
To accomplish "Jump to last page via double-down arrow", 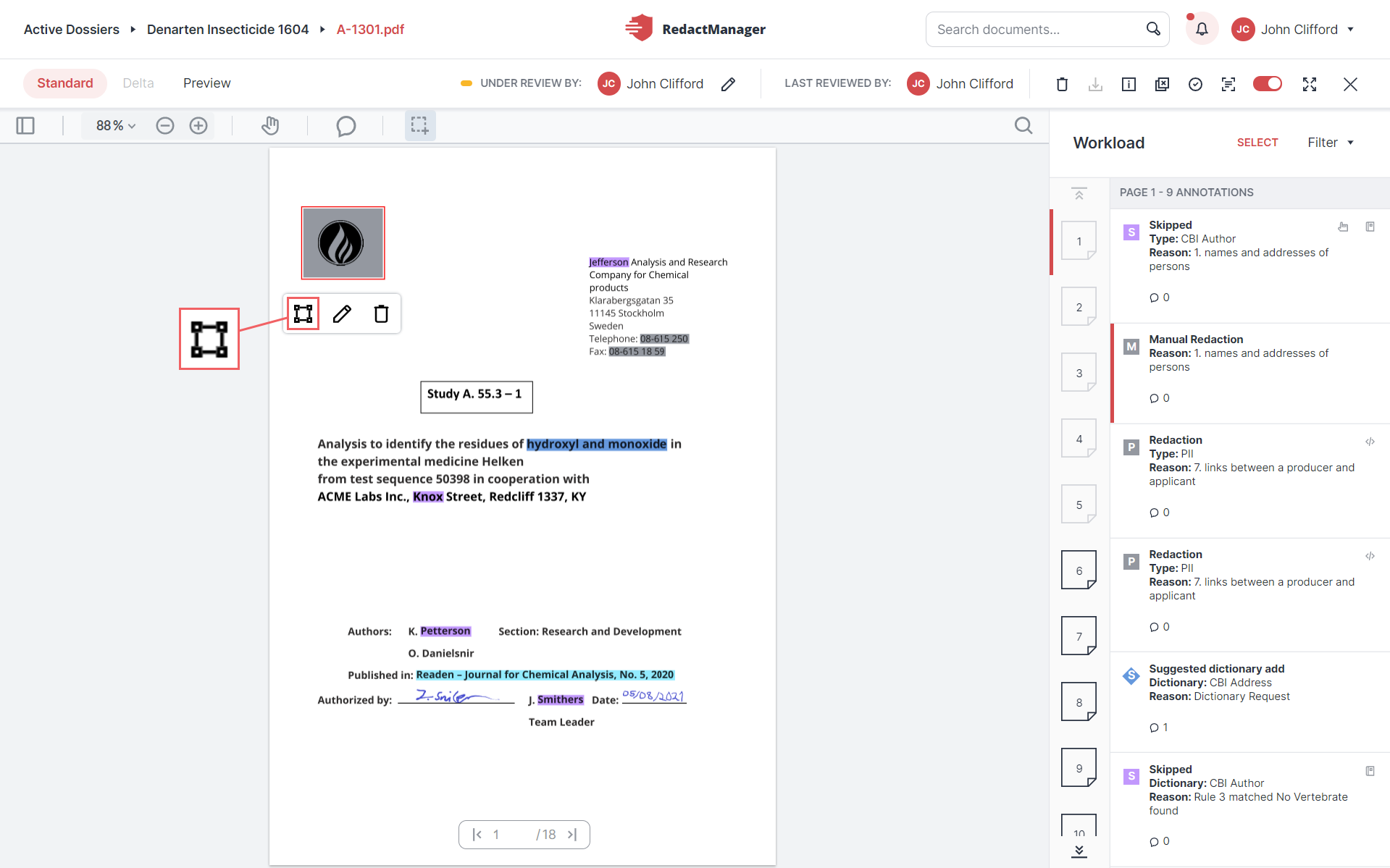I will click(1079, 851).
